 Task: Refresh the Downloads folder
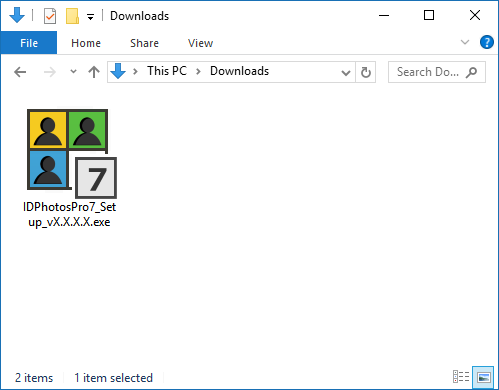click(x=366, y=72)
